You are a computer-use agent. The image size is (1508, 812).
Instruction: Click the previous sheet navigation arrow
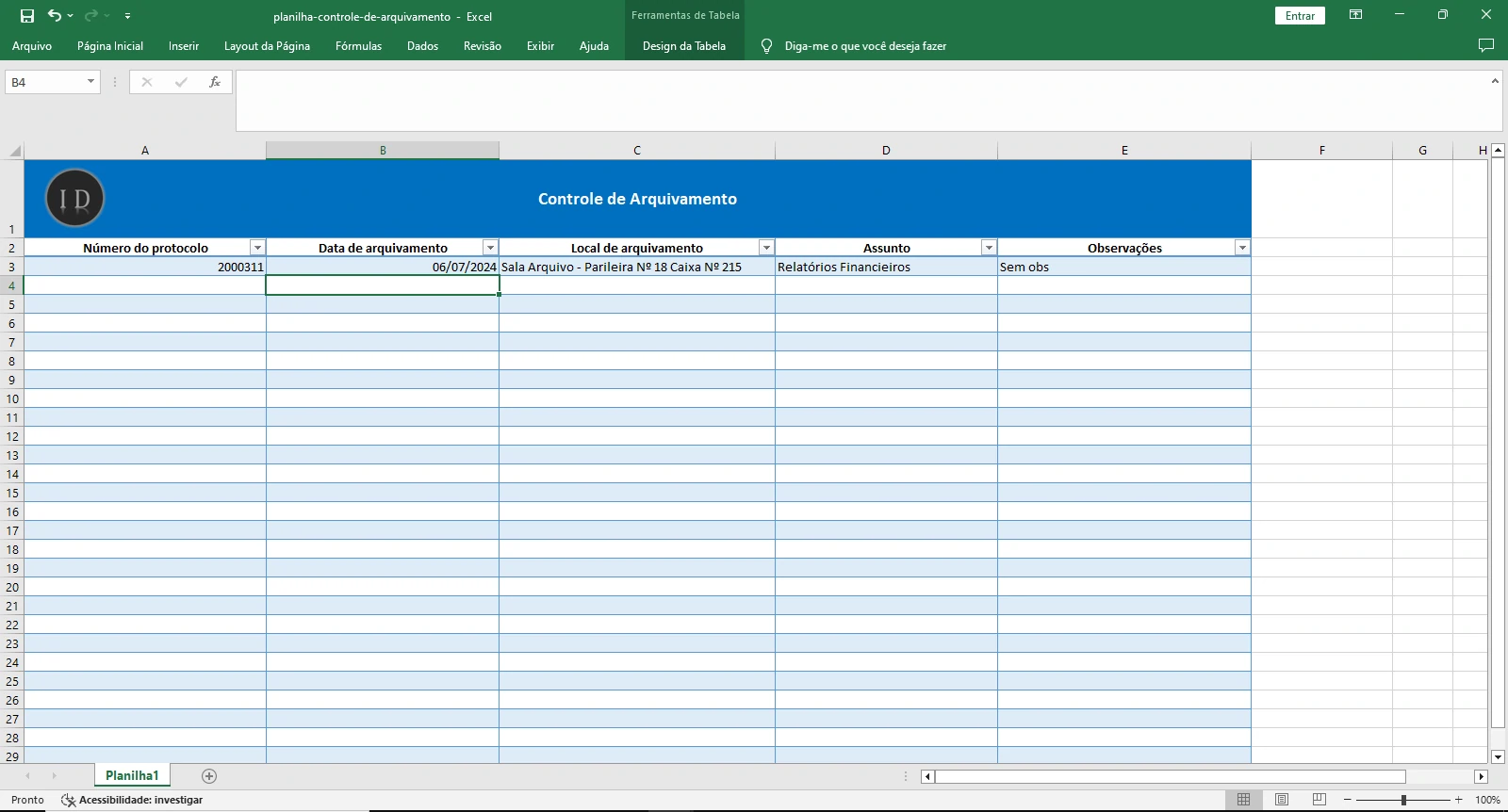point(28,776)
